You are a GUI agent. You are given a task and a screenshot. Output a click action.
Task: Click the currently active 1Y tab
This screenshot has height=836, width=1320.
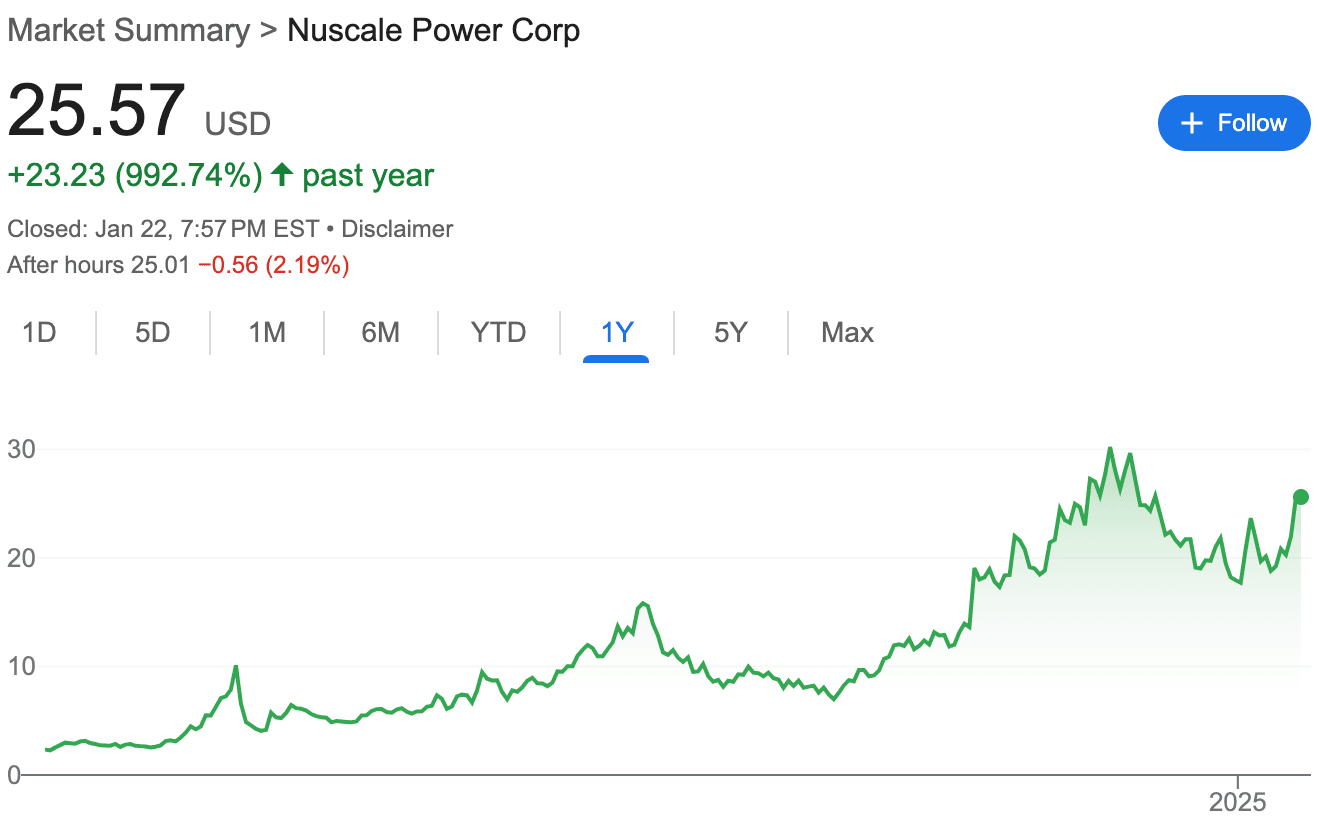(616, 332)
